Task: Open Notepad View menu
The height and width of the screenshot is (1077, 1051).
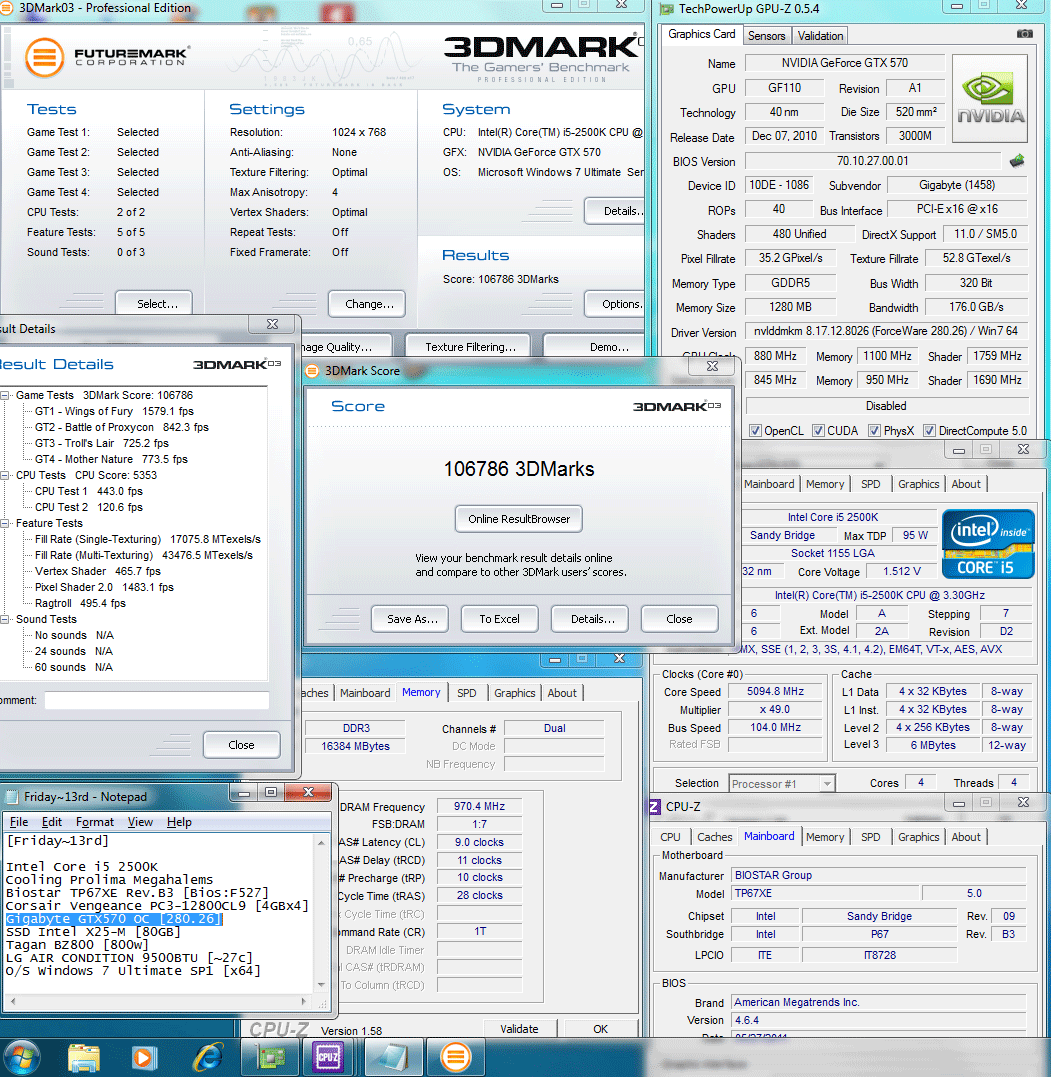Action: tap(140, 822)
